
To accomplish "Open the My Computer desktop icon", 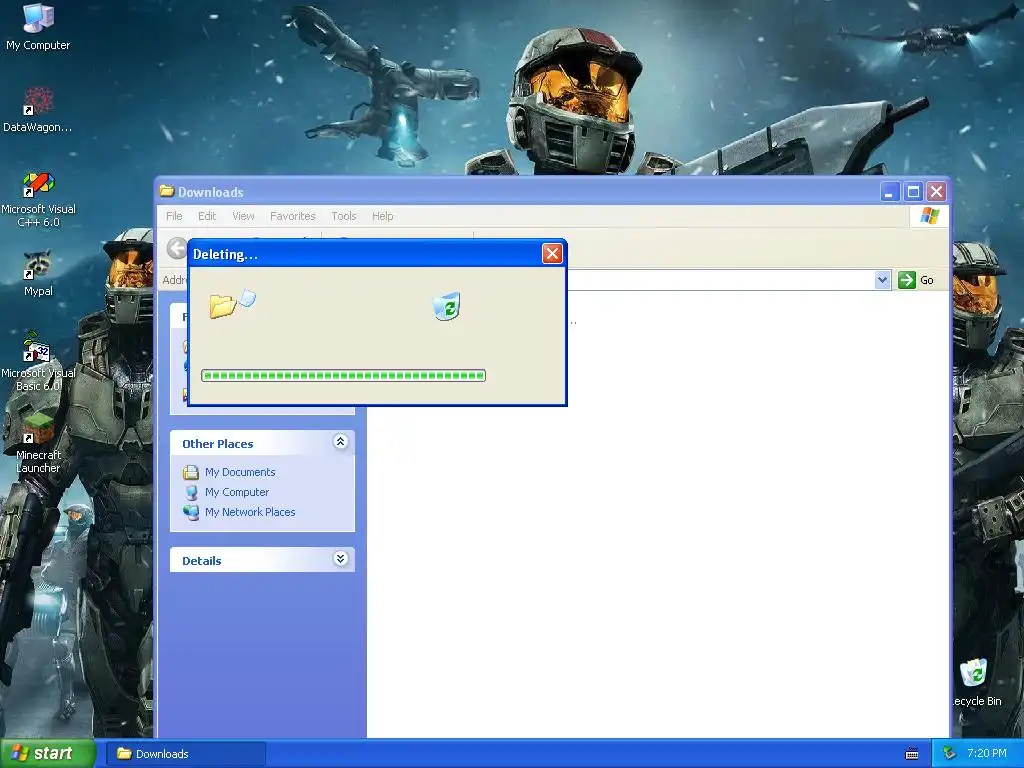I will tap(38, 27).
